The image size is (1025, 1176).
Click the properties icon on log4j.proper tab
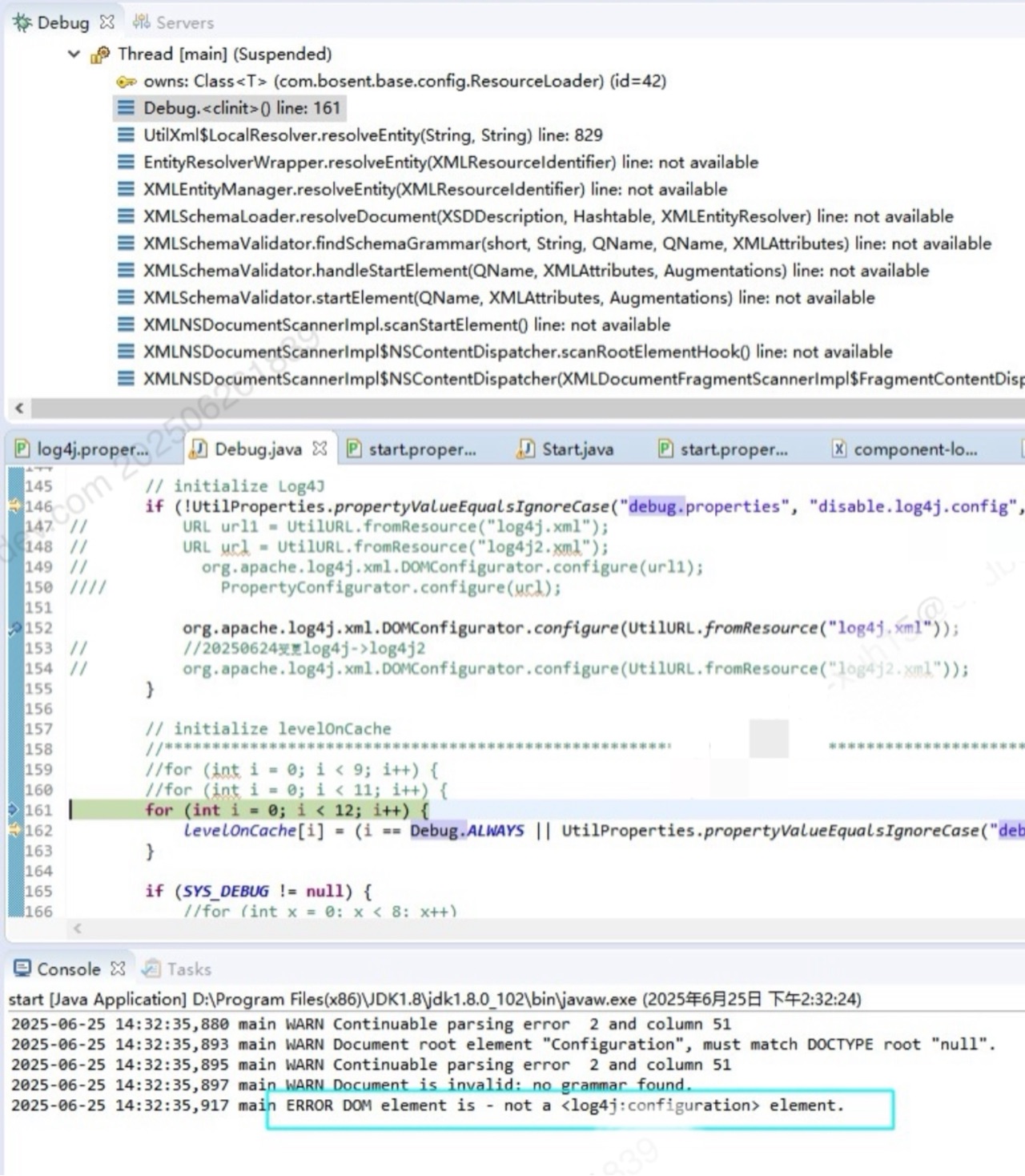click(x=22, y=449)
